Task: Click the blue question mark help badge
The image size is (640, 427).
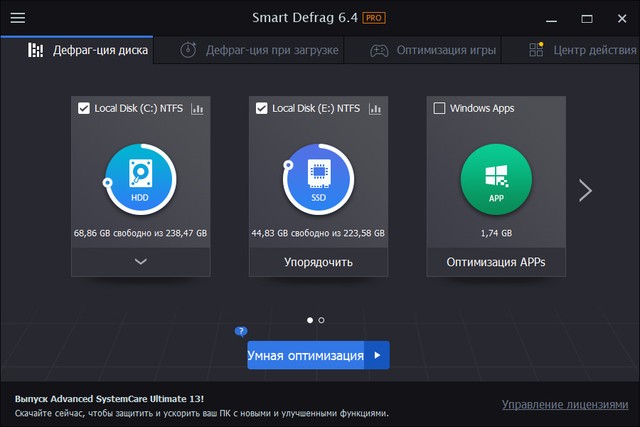Action: (x=241, y=330)
